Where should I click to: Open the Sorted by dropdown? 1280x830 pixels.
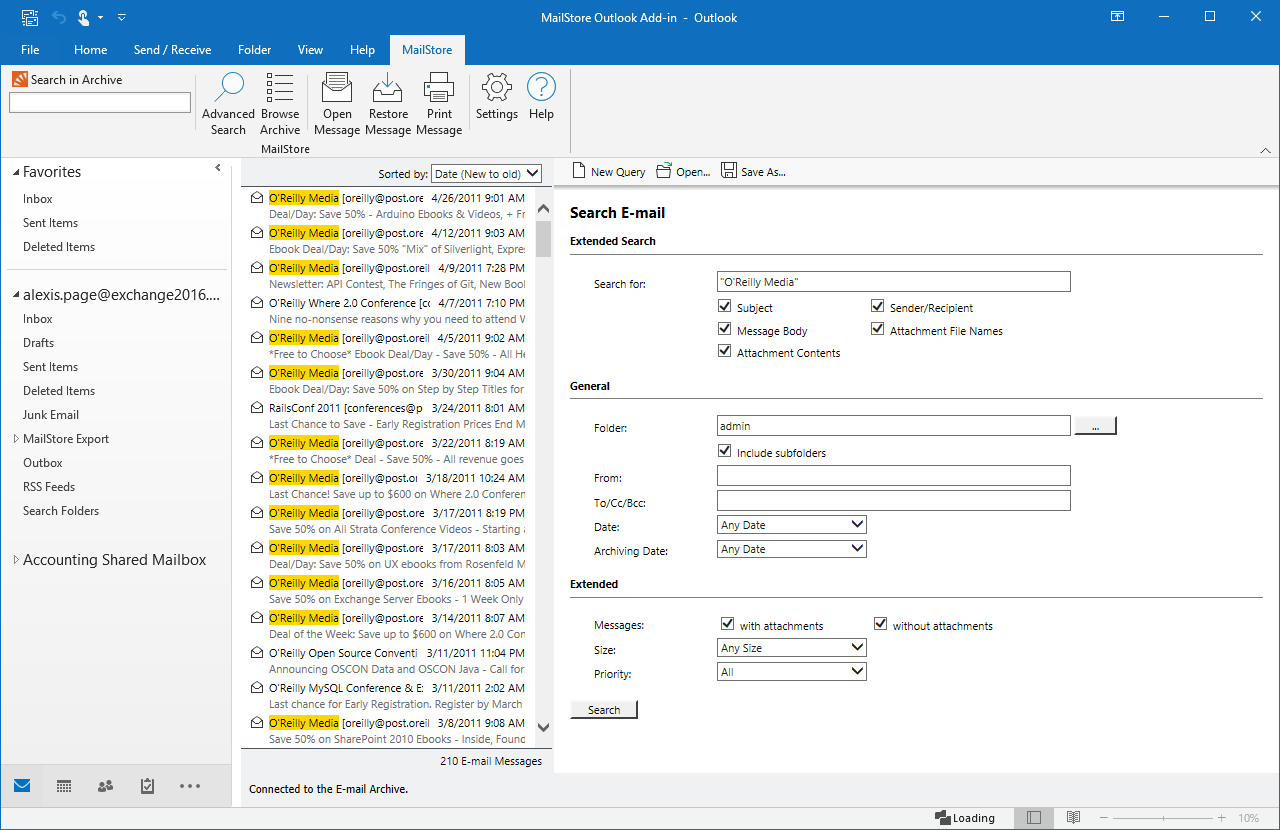[486, 174]
